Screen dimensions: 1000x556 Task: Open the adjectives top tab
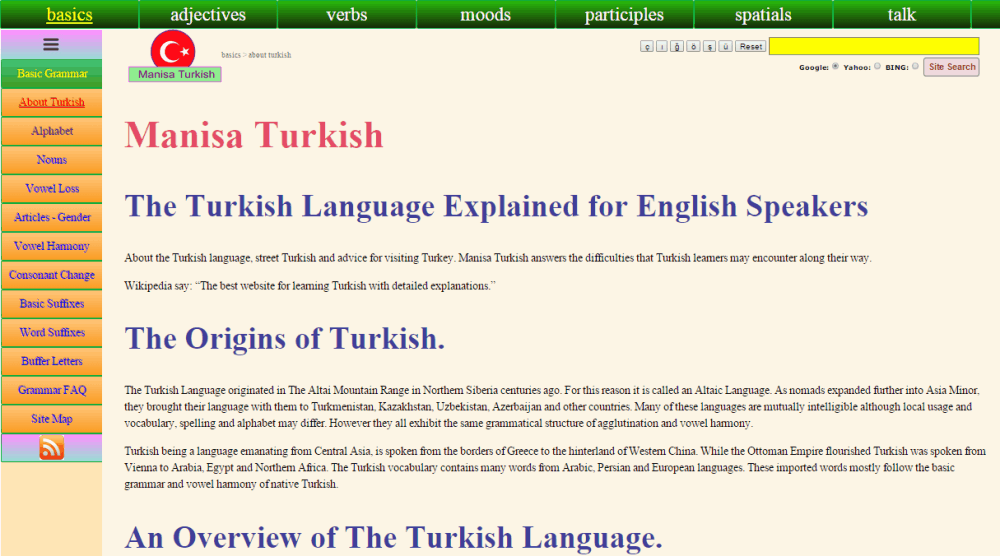pos(208,14)
